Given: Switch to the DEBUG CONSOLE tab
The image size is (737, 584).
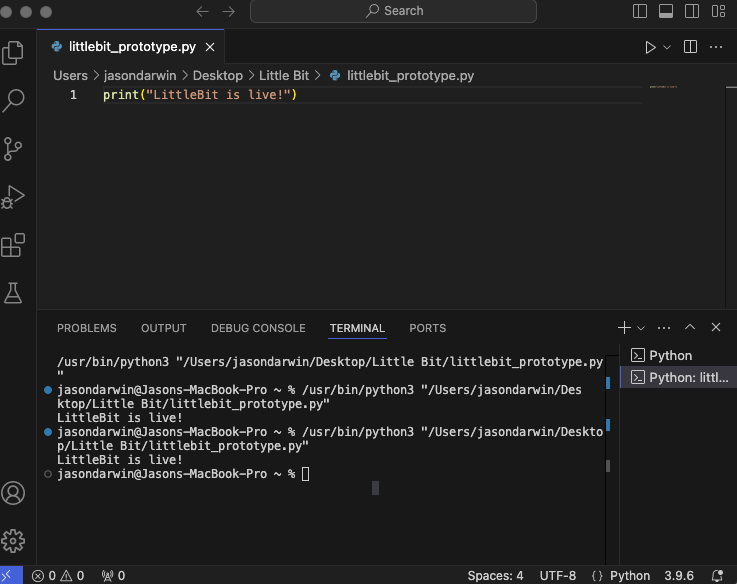Looking at the screenshot, I should (x=258, y=328).
